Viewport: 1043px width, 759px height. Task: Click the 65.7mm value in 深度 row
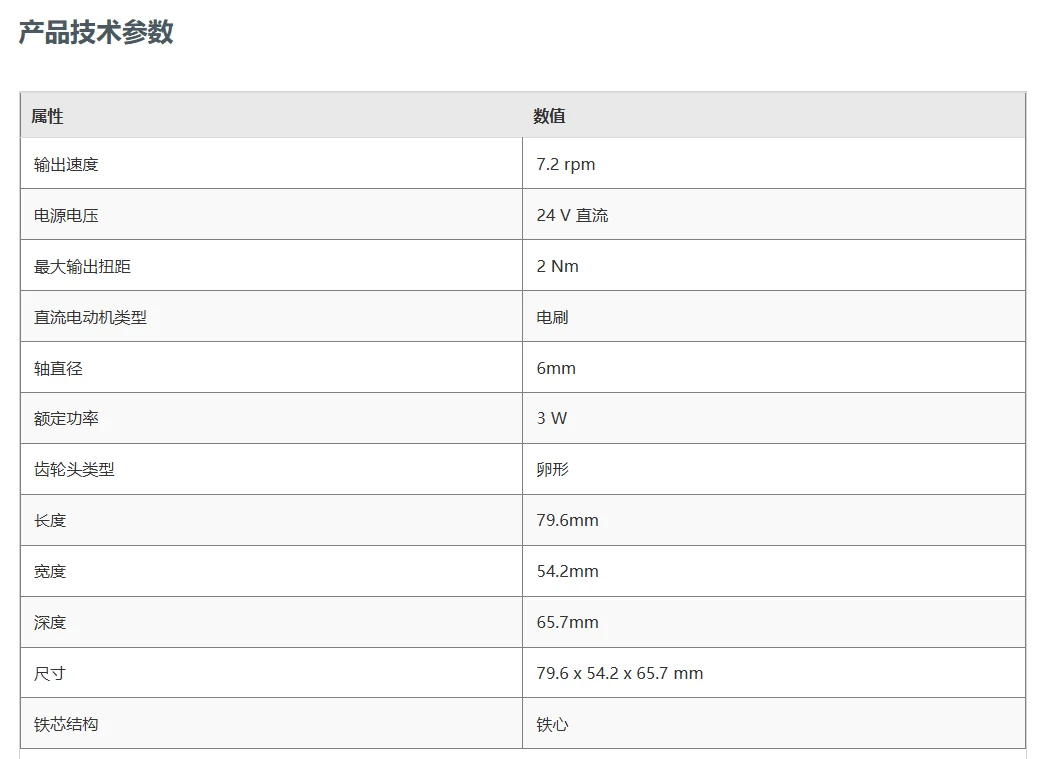coord(567,622)
